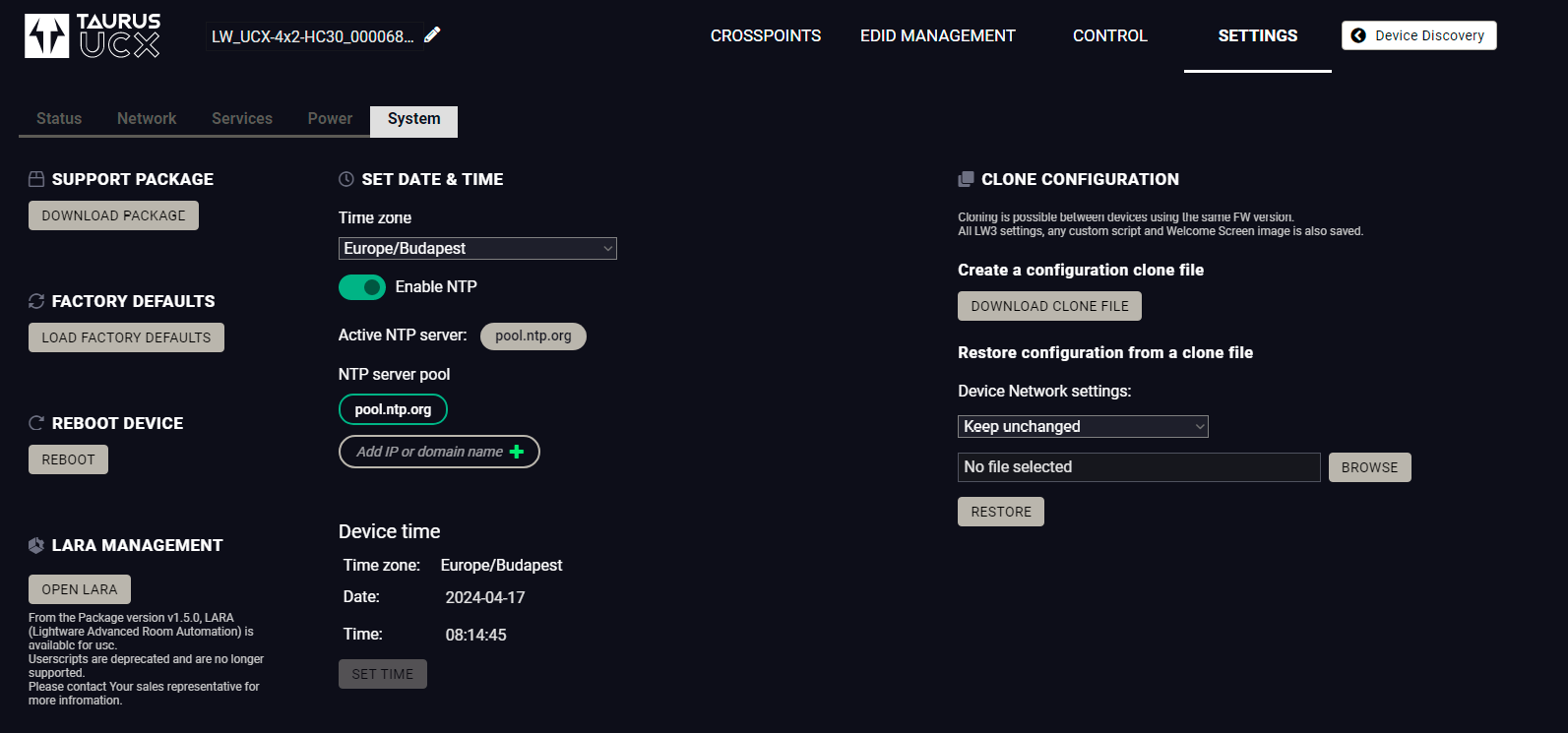Viewport: 1568px width, 733px height.
Task: Click the green plus to add NTP server
Action: pos(517,452)
